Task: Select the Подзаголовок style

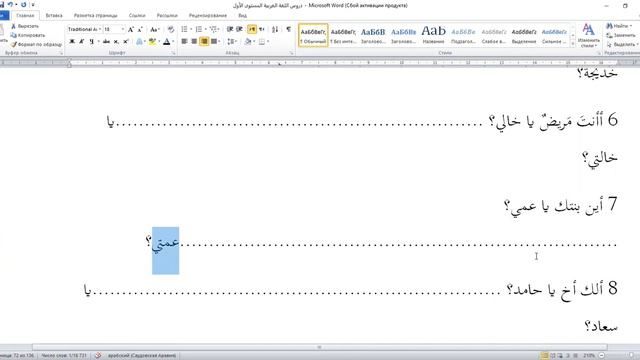Action: click(x=463, y=35)
